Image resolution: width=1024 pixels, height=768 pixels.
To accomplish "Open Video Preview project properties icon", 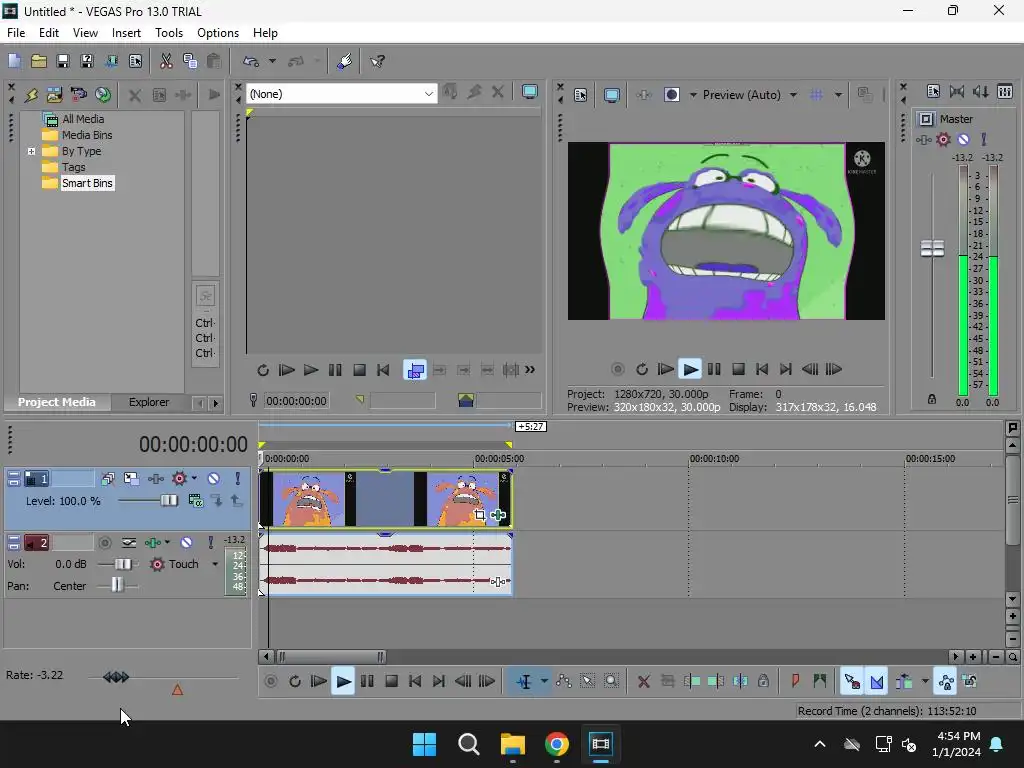I will (581, 95).
